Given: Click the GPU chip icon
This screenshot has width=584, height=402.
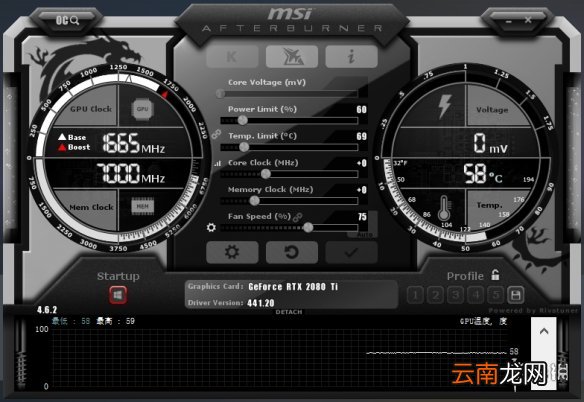Looking at the screenshot, I should (142, 109).
